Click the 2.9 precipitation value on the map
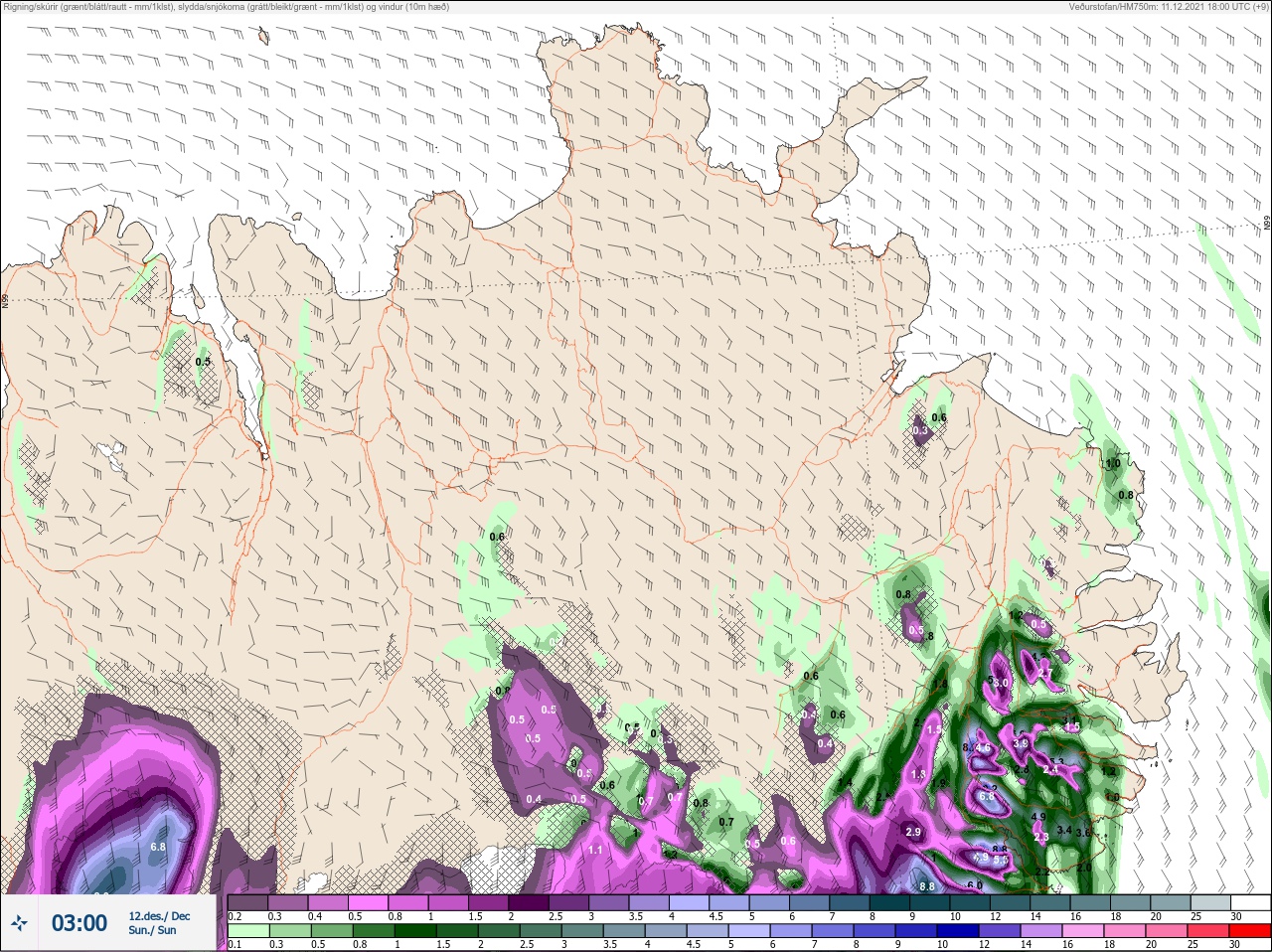 pos(913,832)
